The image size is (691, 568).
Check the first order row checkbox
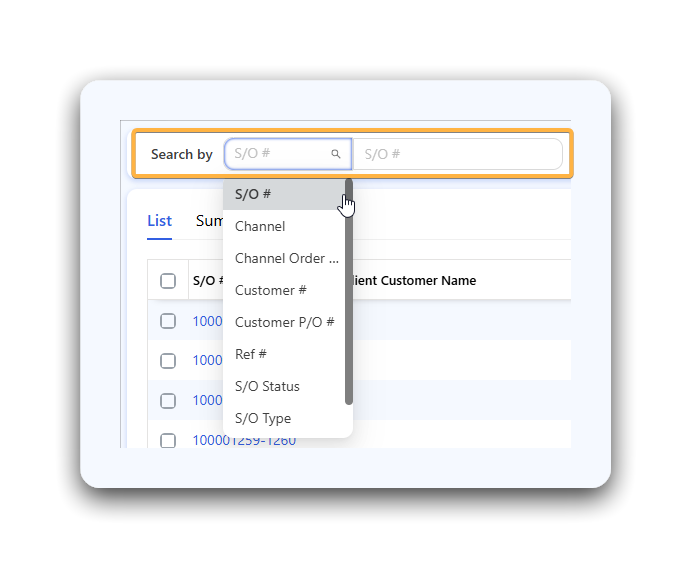coord(168,321)
